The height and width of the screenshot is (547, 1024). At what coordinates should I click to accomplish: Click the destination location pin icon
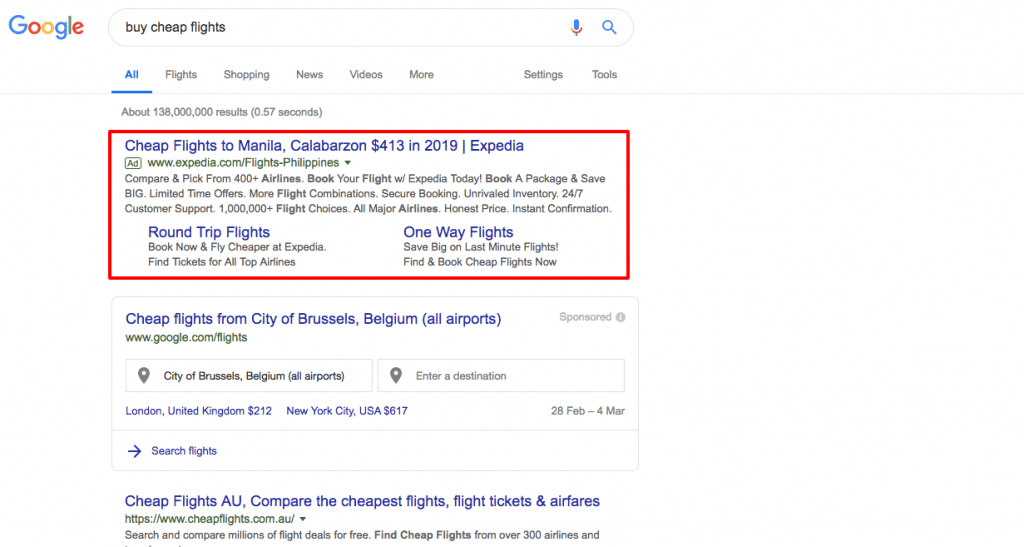pyautogui.click(x=396, y=375)
